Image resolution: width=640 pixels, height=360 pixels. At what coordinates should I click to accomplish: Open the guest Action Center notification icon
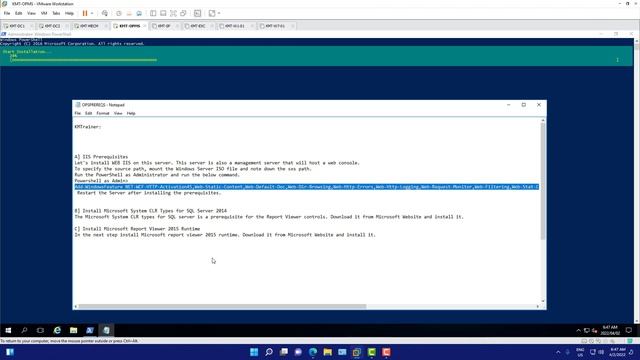tap(629, 330)
